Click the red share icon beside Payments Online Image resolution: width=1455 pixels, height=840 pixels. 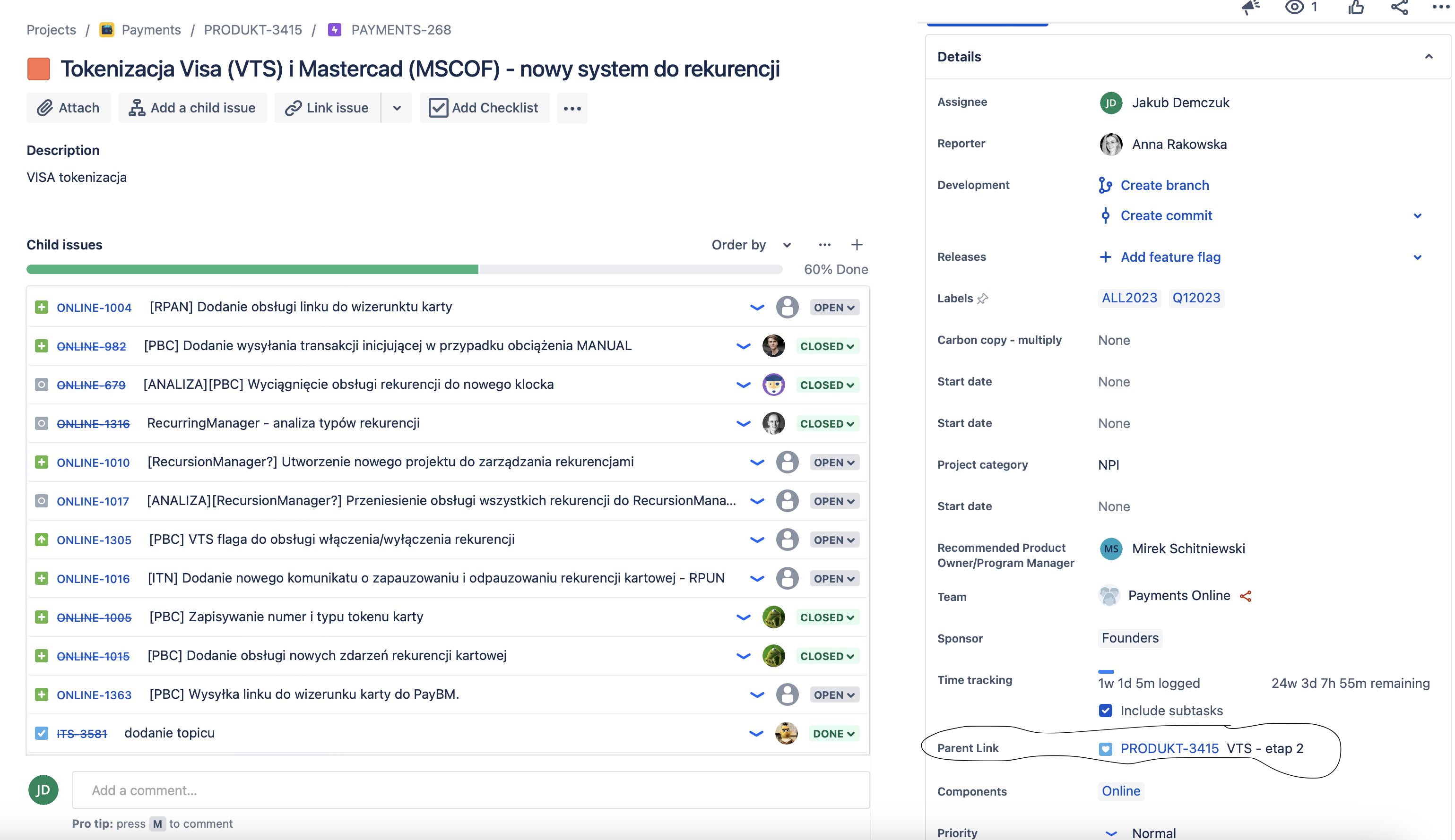[1246, 596]
